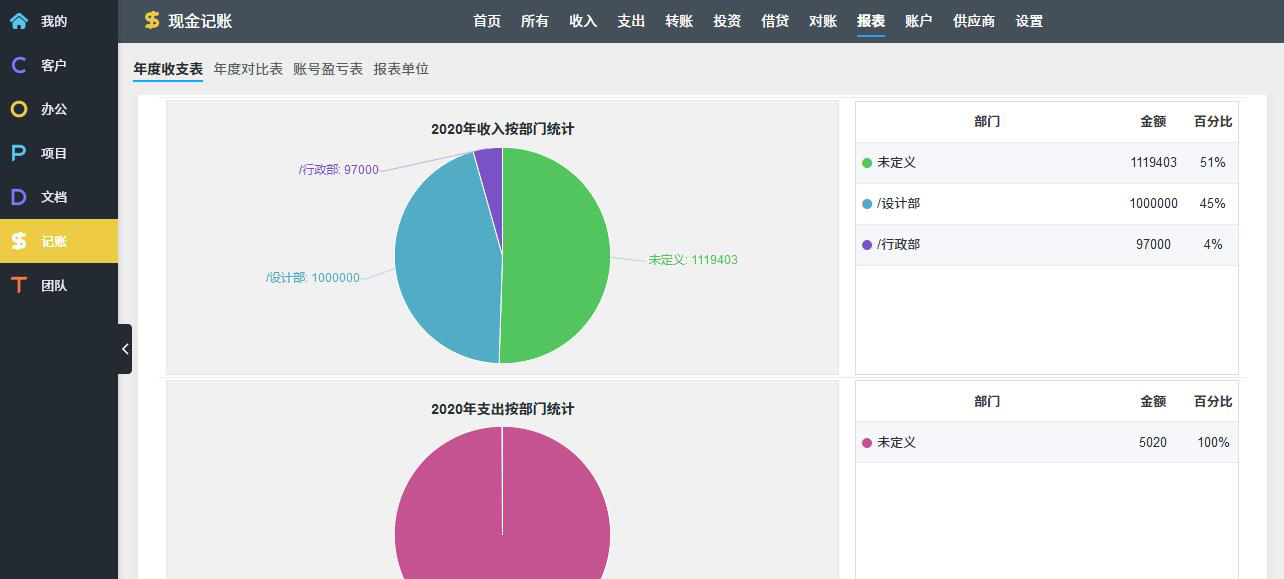Click green legend dot for 未定义 income

tap(867, 163)
